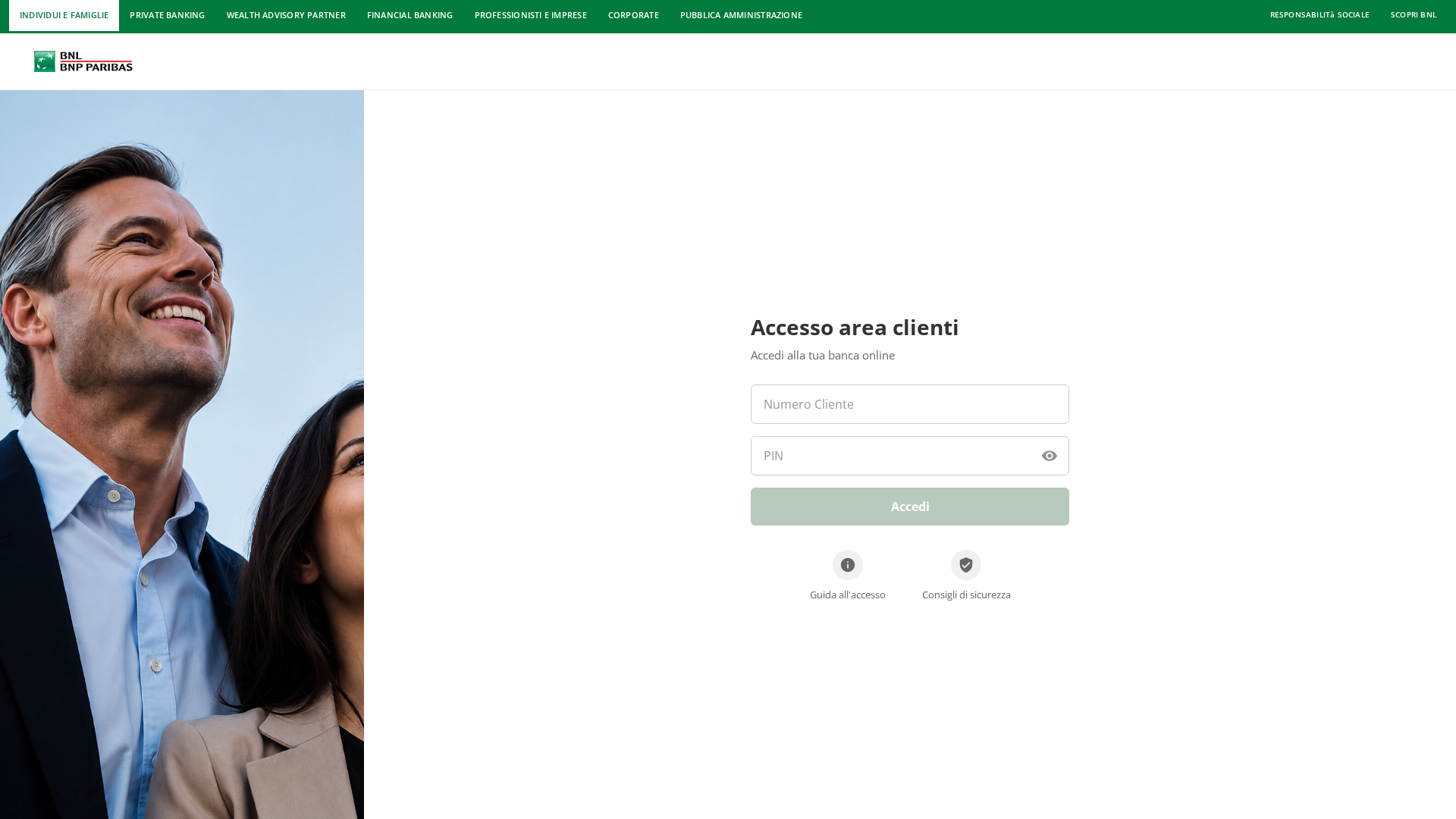Go to Wealth Advisory Partner
This screenshot has width=1456, height=819.
[286, 15]
